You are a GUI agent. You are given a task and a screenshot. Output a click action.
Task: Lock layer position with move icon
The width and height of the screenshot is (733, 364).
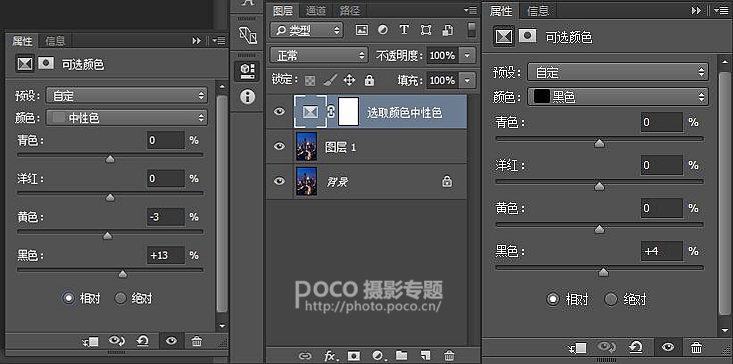pyautogui.click(x=349, y=80)
